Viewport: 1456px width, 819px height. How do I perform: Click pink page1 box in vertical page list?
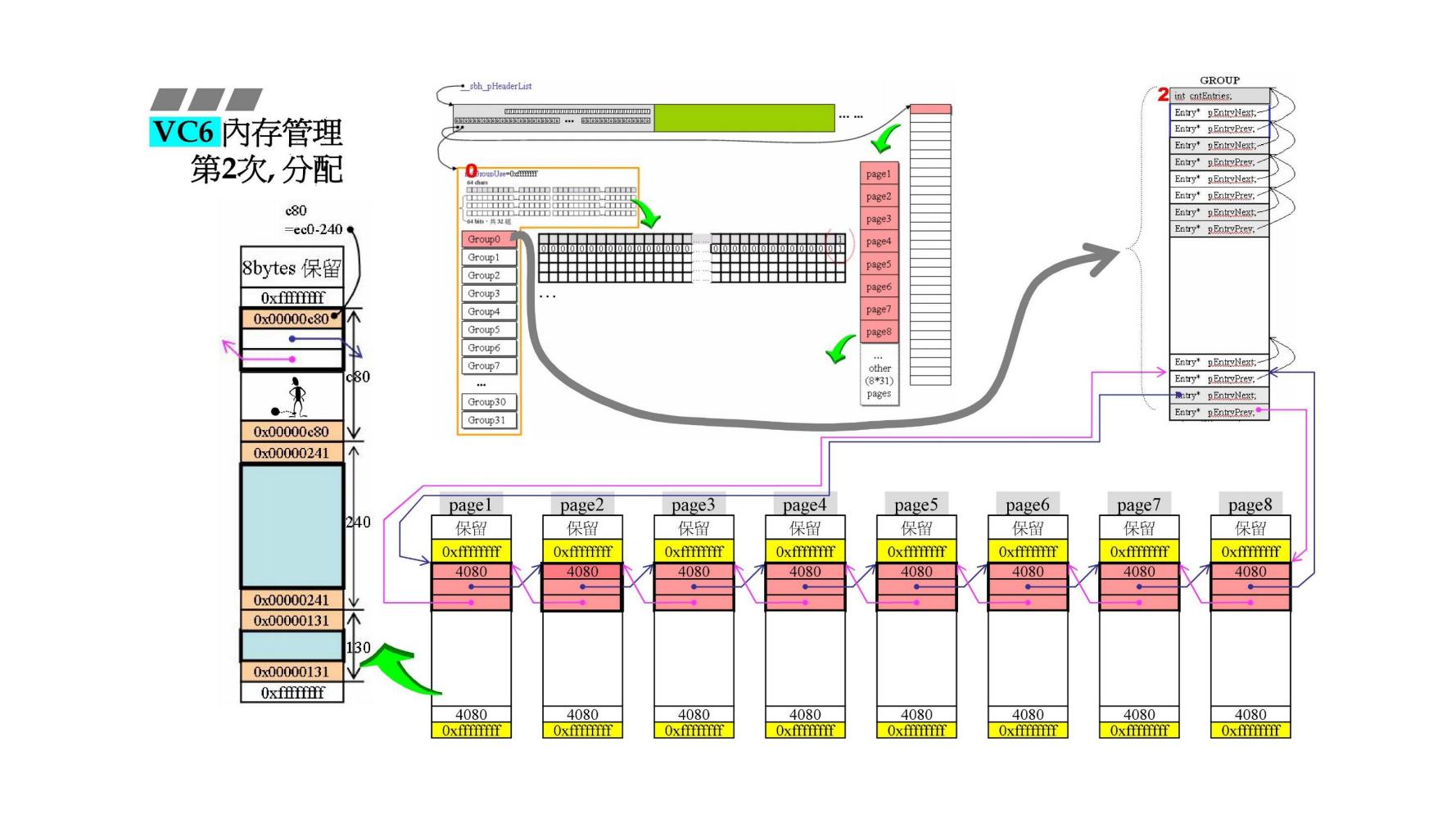pyautogui.click(x=879, y=174)
